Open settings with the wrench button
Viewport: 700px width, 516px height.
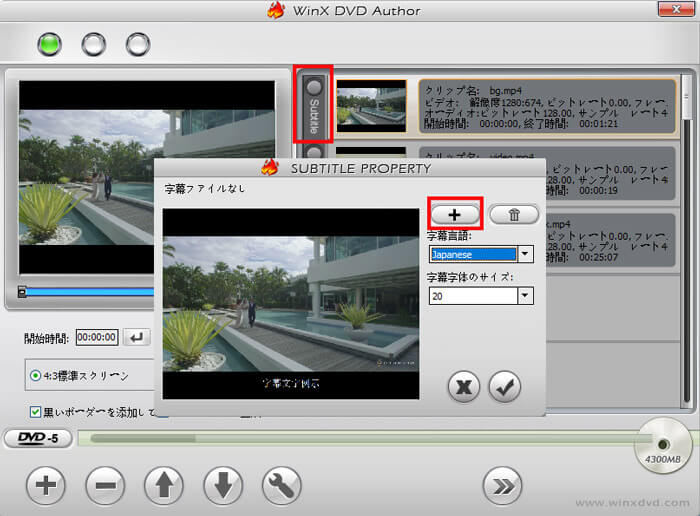(282, 485)
